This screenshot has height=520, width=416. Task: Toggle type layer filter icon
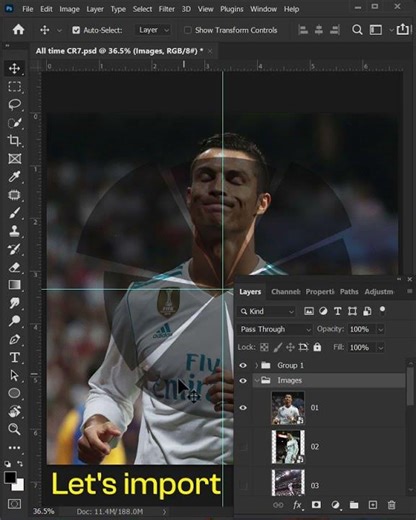(338, 311)
